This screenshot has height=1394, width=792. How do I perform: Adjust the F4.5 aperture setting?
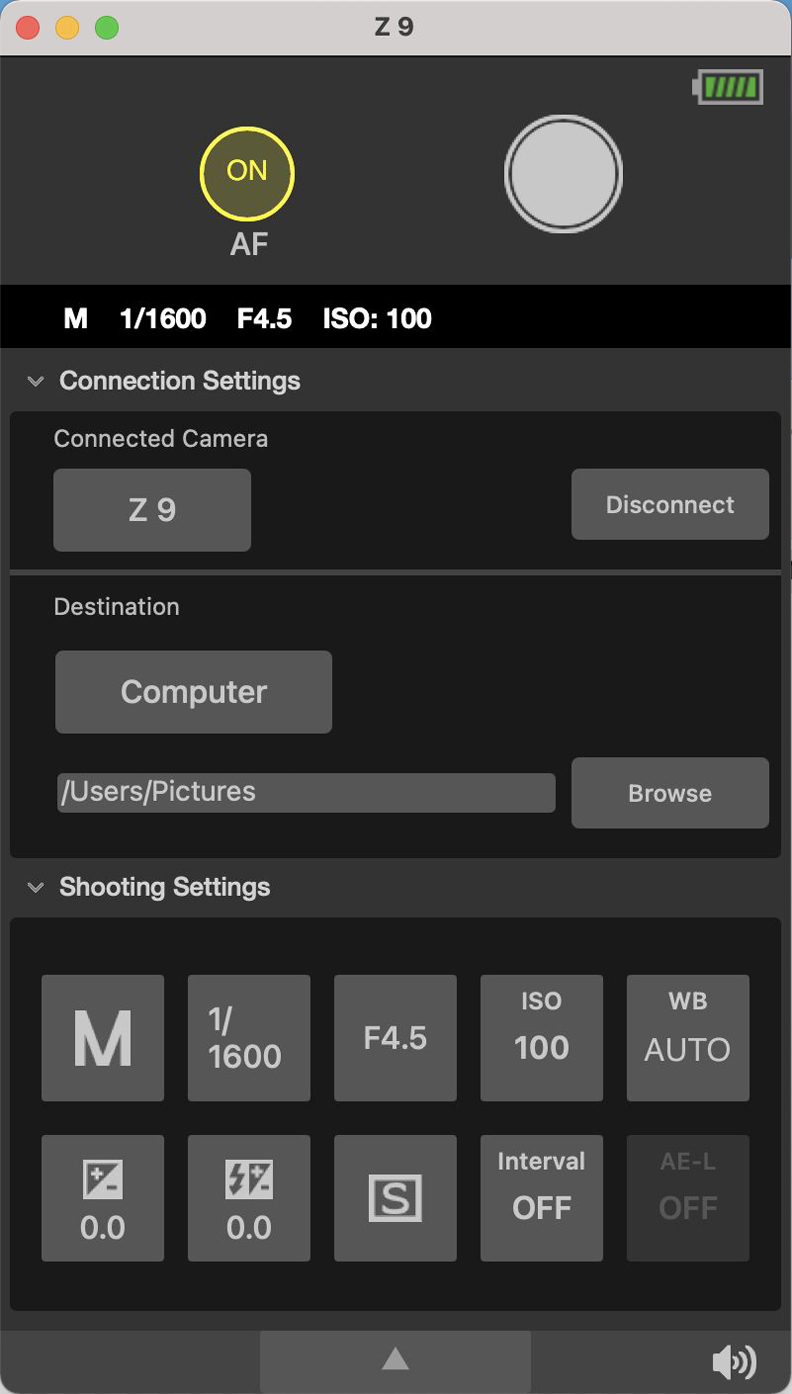(x=395, y=1038)
